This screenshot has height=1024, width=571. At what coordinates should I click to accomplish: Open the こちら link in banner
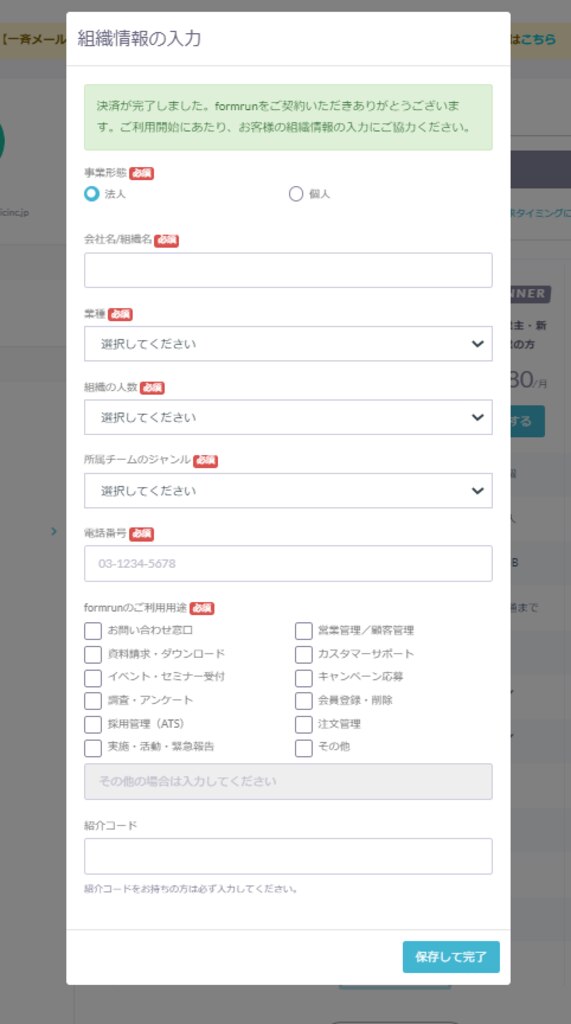[x=538, y=39]
